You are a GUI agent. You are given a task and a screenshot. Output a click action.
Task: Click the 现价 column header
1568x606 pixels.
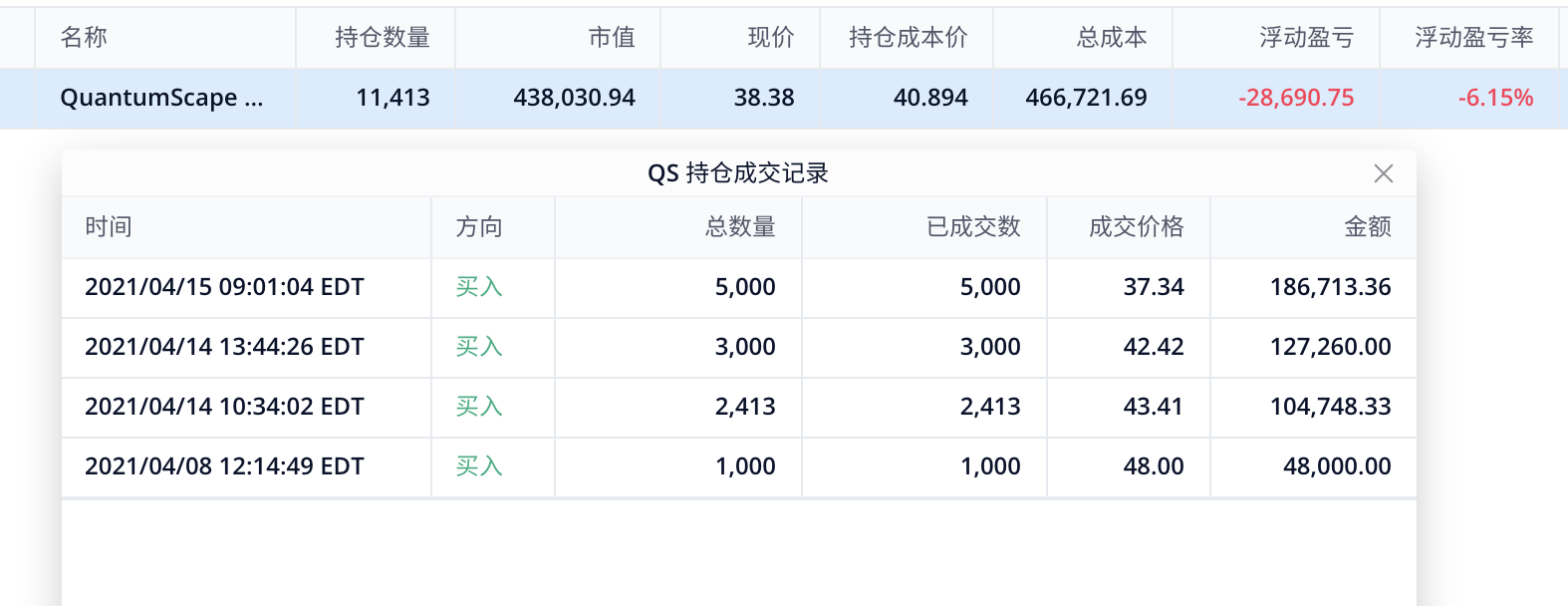(x=771, y=37)
